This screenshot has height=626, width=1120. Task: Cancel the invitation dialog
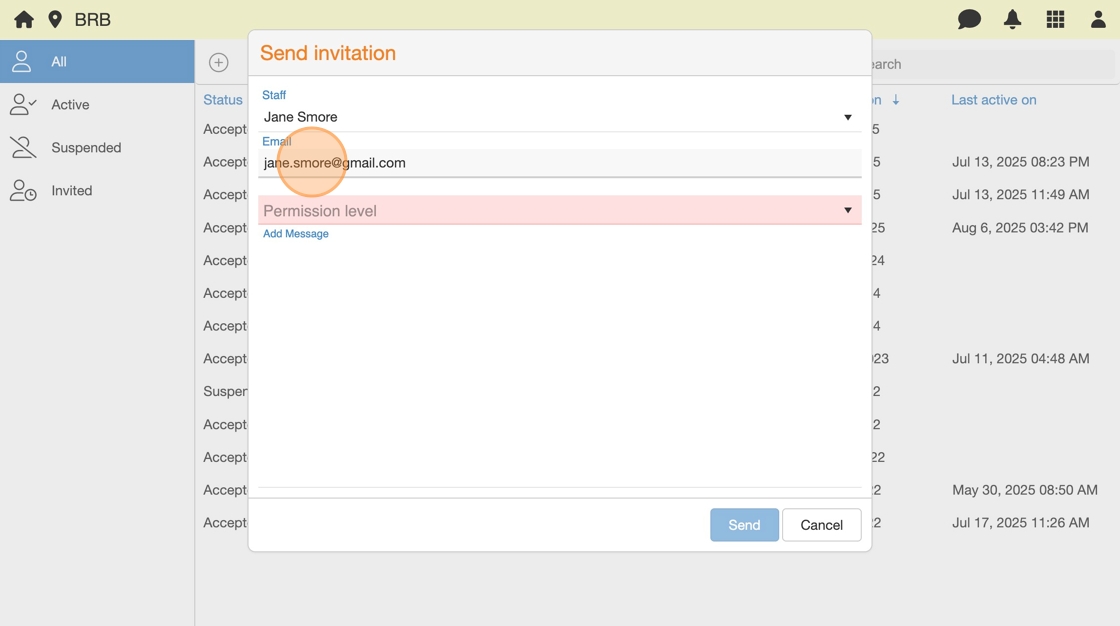821,525
